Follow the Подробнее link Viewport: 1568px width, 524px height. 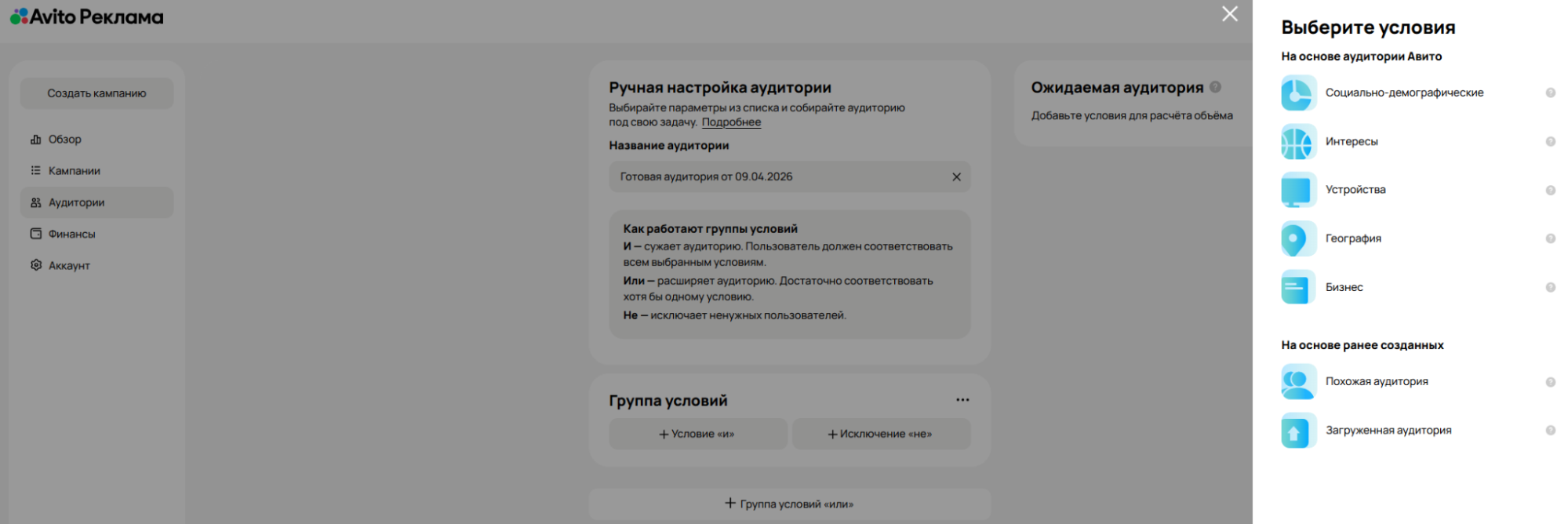[x=731, y=122]
